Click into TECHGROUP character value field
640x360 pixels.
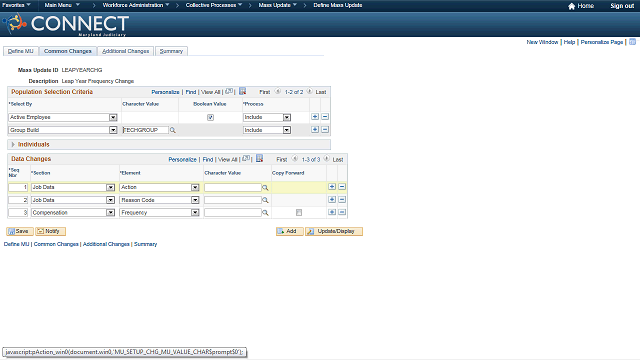pos(145,130)
